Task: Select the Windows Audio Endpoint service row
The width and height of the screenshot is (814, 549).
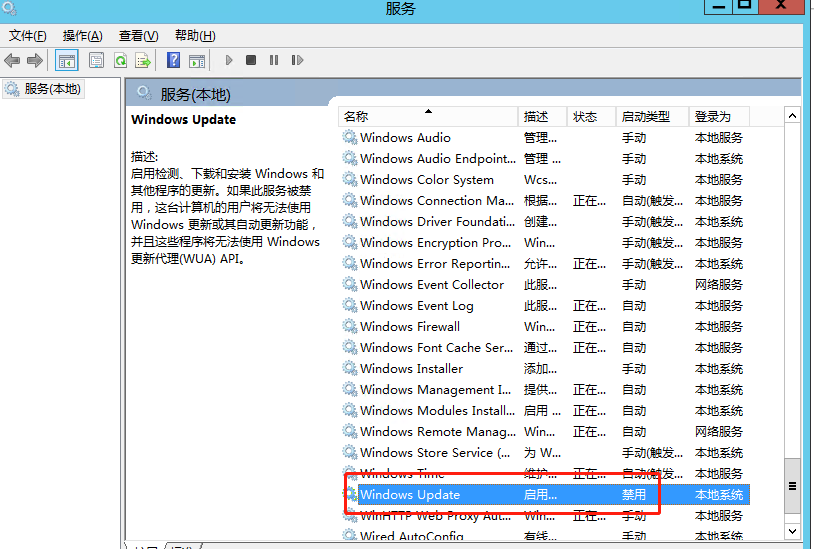Action: (x=544, y=159)
